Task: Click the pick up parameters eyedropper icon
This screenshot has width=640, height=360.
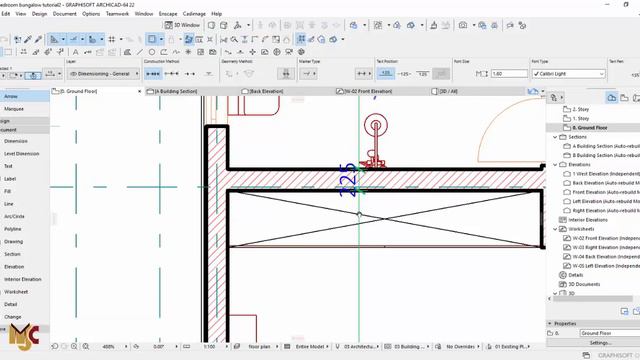Action: point(28,39)
